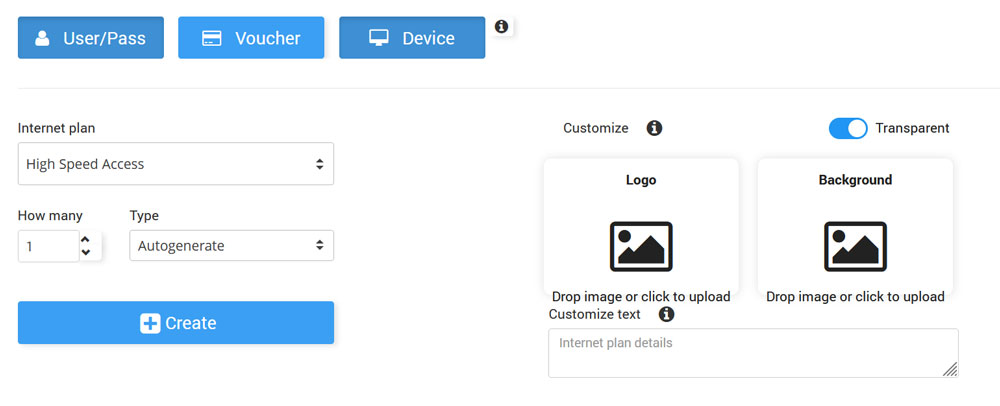The image size is (1000, 406).
Task: Click the info icon beside Customize text
Action: pos(667,314)
